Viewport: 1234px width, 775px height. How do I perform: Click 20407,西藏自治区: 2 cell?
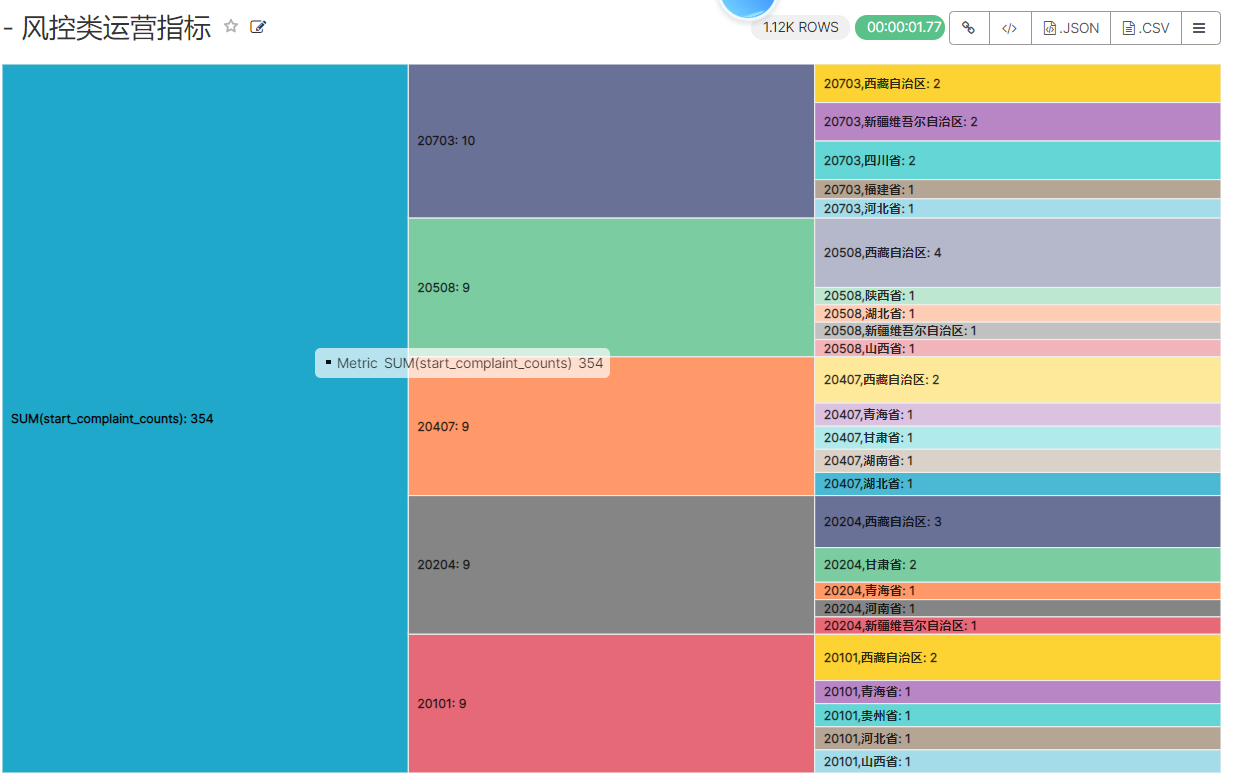coord(1018,380)
